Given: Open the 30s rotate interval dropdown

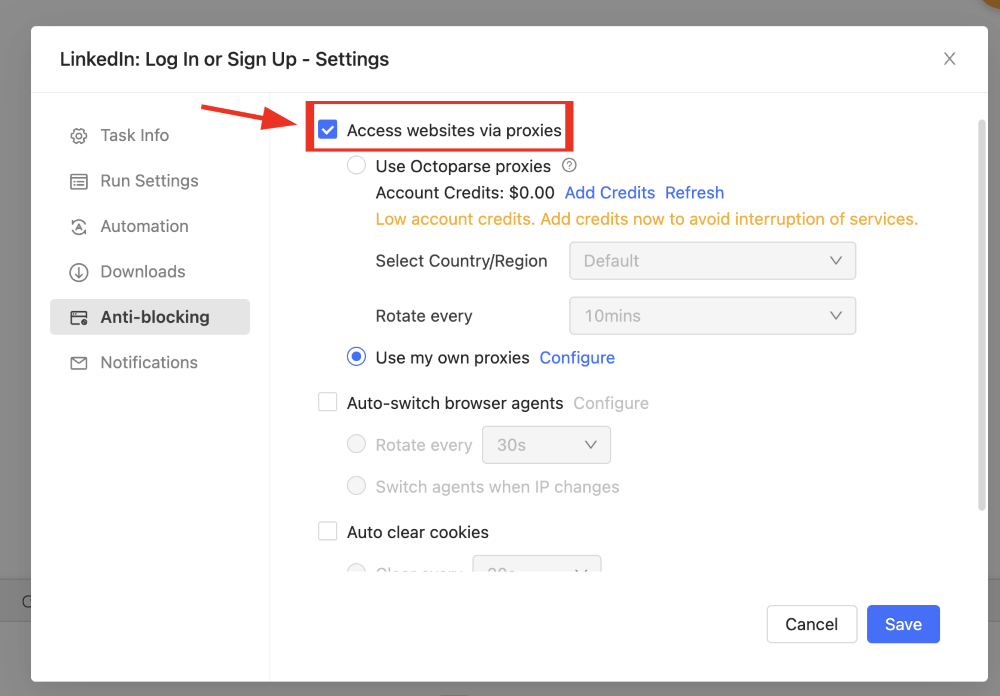Looking at the screenshot, I should (x=546, y=445).
